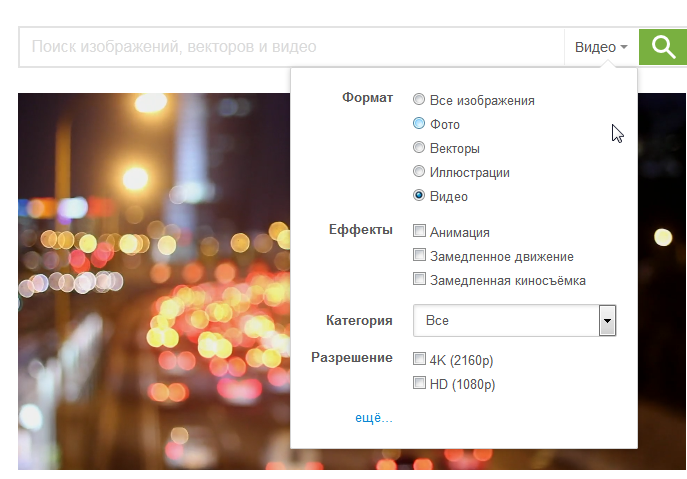Open the Категория combo box showing Все

(x=505, y=321)
